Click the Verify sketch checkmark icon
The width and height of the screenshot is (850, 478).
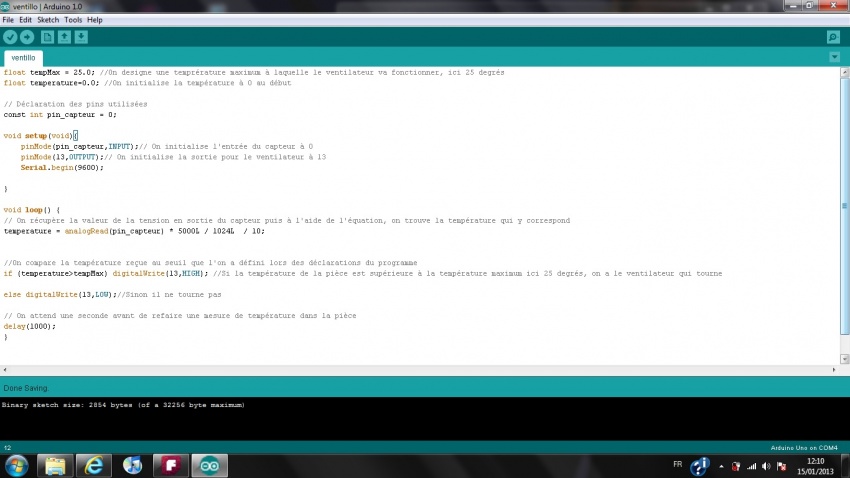click(10, 37)
